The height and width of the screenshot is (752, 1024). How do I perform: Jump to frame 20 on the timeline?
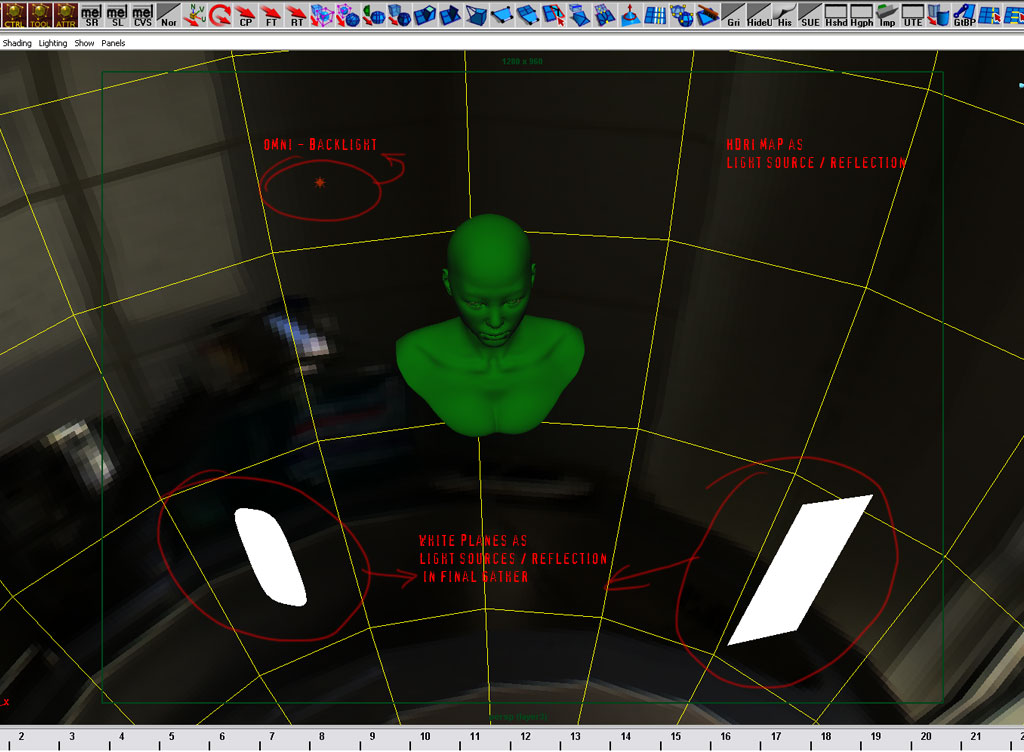coord(926,736)
